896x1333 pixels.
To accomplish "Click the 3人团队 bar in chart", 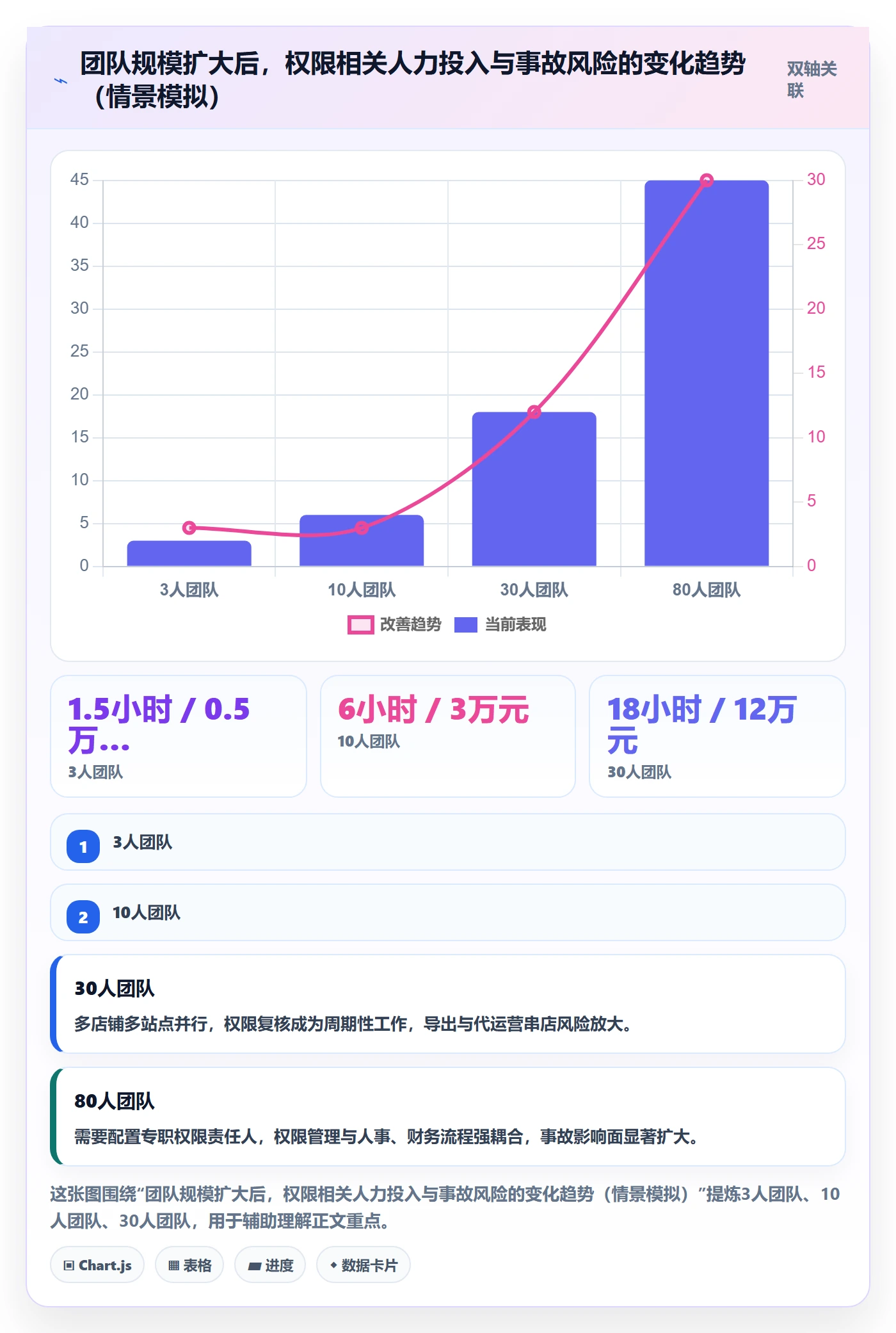I will (x=189, y=553).
